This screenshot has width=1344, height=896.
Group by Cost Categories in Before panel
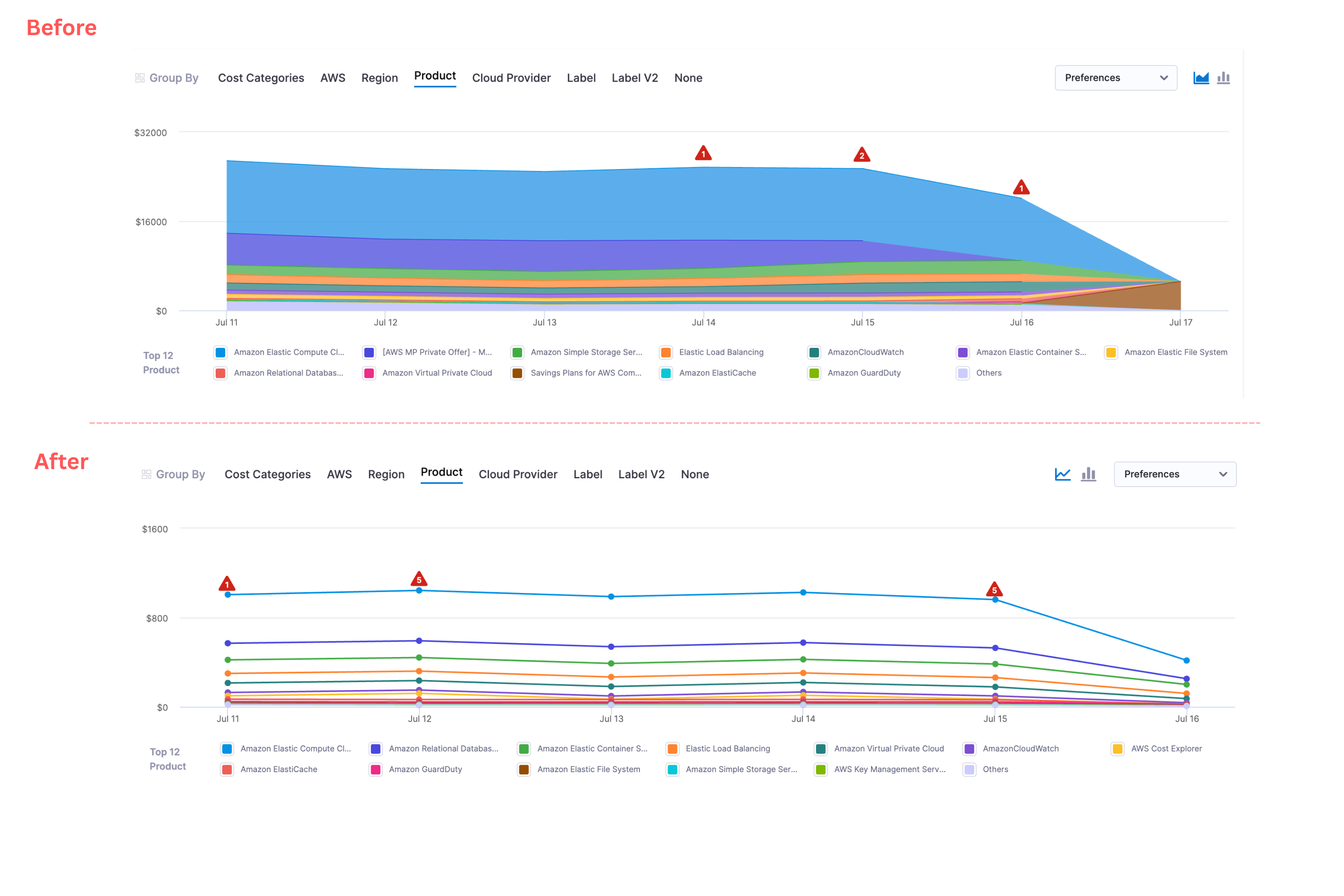(260, 78)
